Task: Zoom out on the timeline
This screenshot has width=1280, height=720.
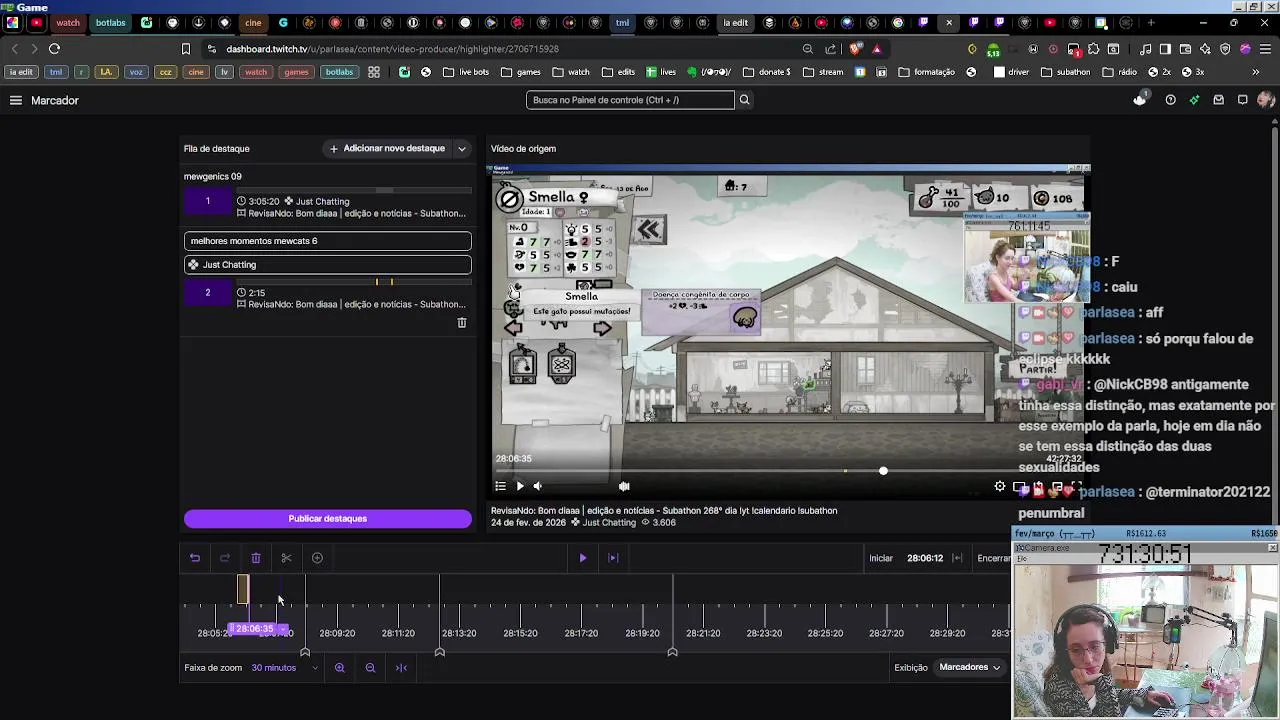Action: coord(370,668)
